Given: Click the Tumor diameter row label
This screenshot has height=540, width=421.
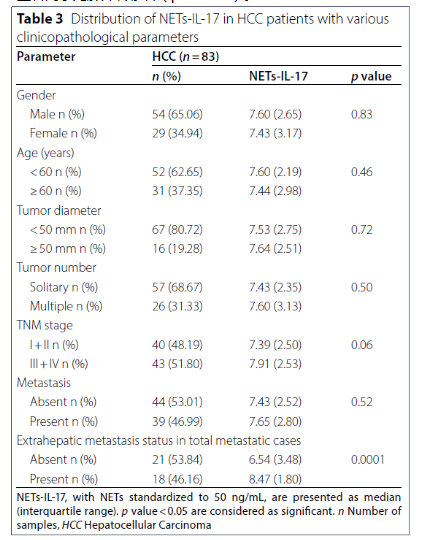Looking at the screenshot, I should click(59, 210).
